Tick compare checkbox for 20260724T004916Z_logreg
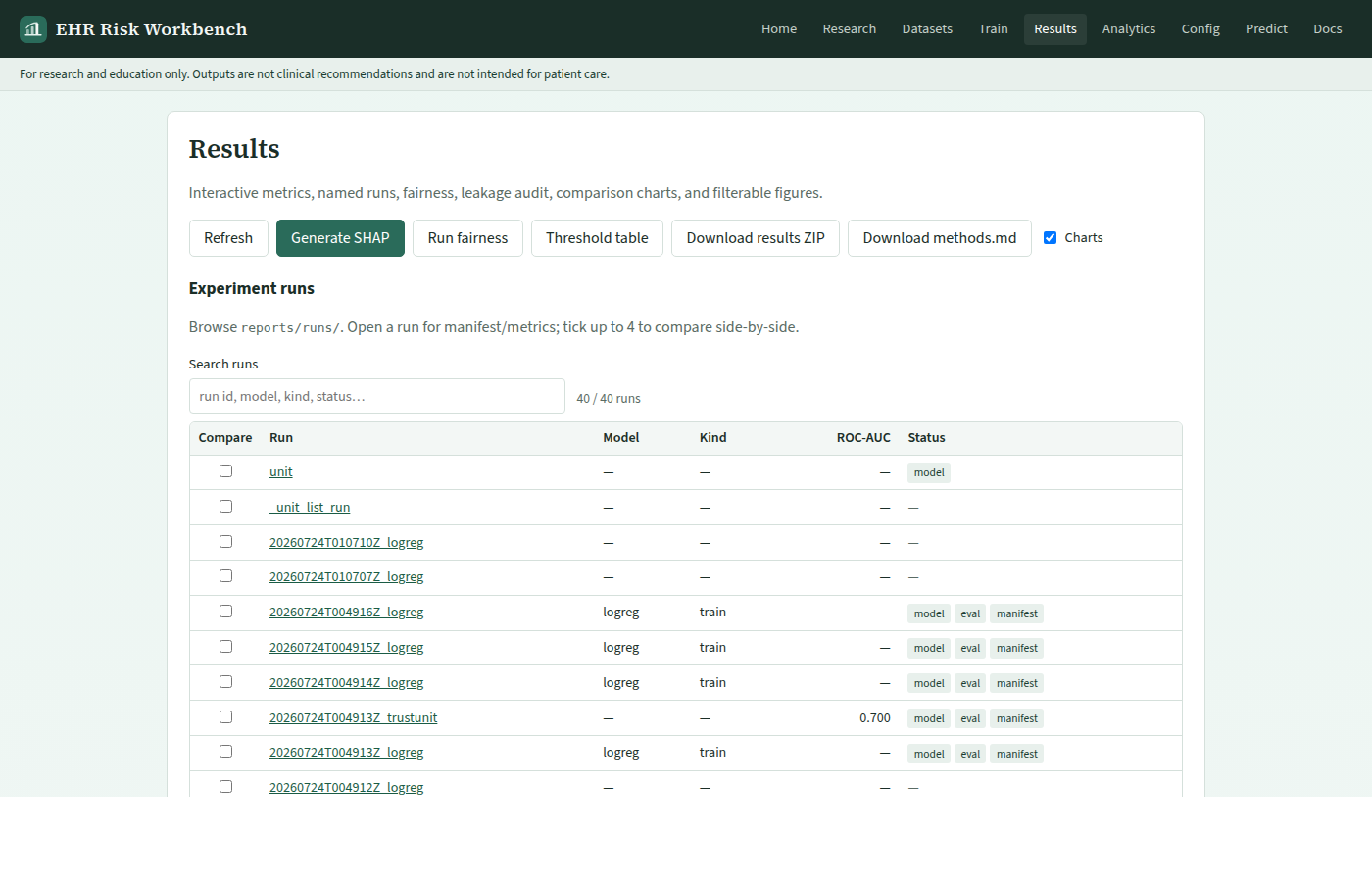 tap(225, 612)
